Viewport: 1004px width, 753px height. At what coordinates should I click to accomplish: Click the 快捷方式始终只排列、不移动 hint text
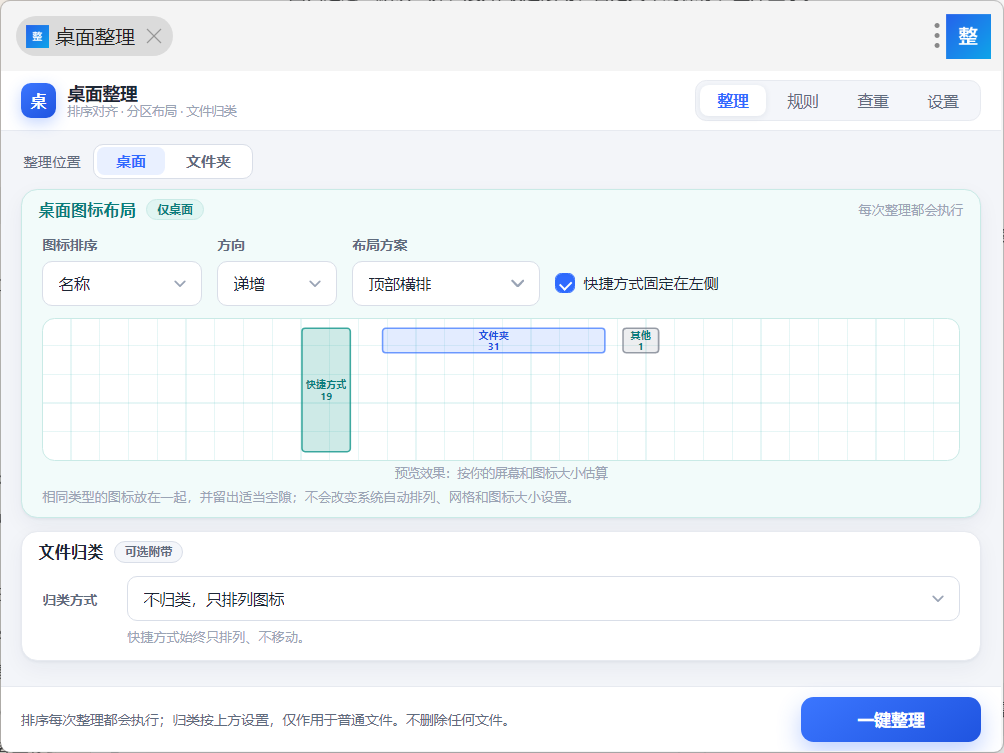pos(216,637)
